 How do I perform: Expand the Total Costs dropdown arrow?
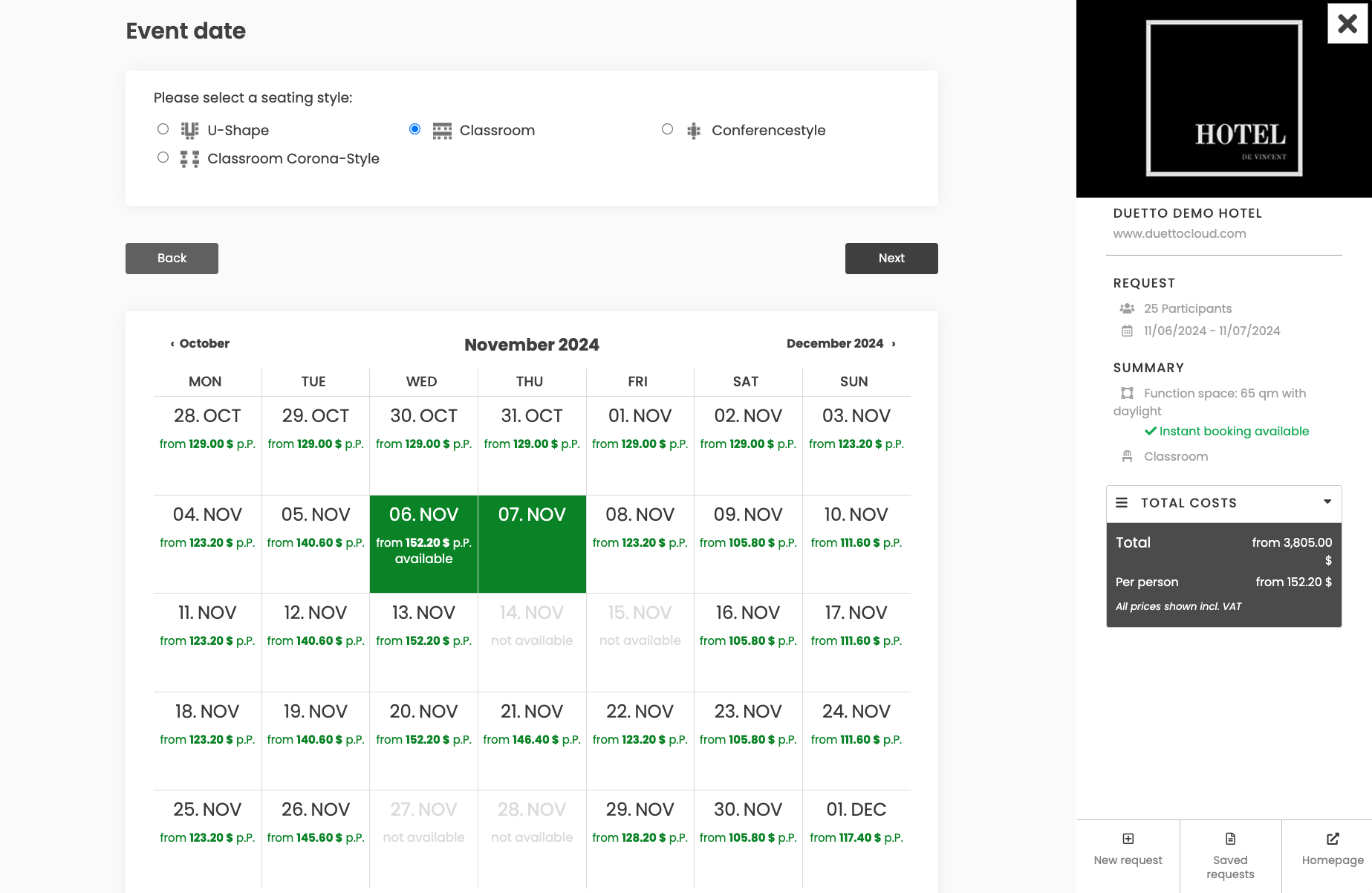(x=1327, y=502)
